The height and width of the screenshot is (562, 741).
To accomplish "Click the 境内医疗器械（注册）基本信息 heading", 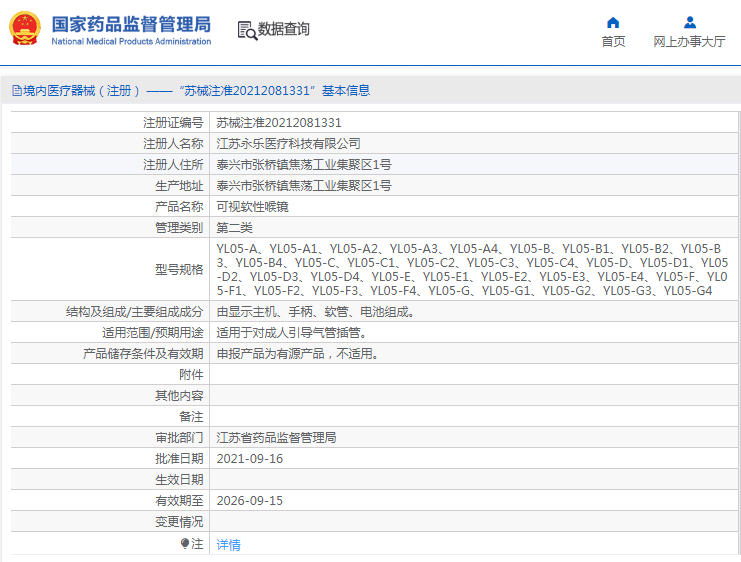I will 196,91.
